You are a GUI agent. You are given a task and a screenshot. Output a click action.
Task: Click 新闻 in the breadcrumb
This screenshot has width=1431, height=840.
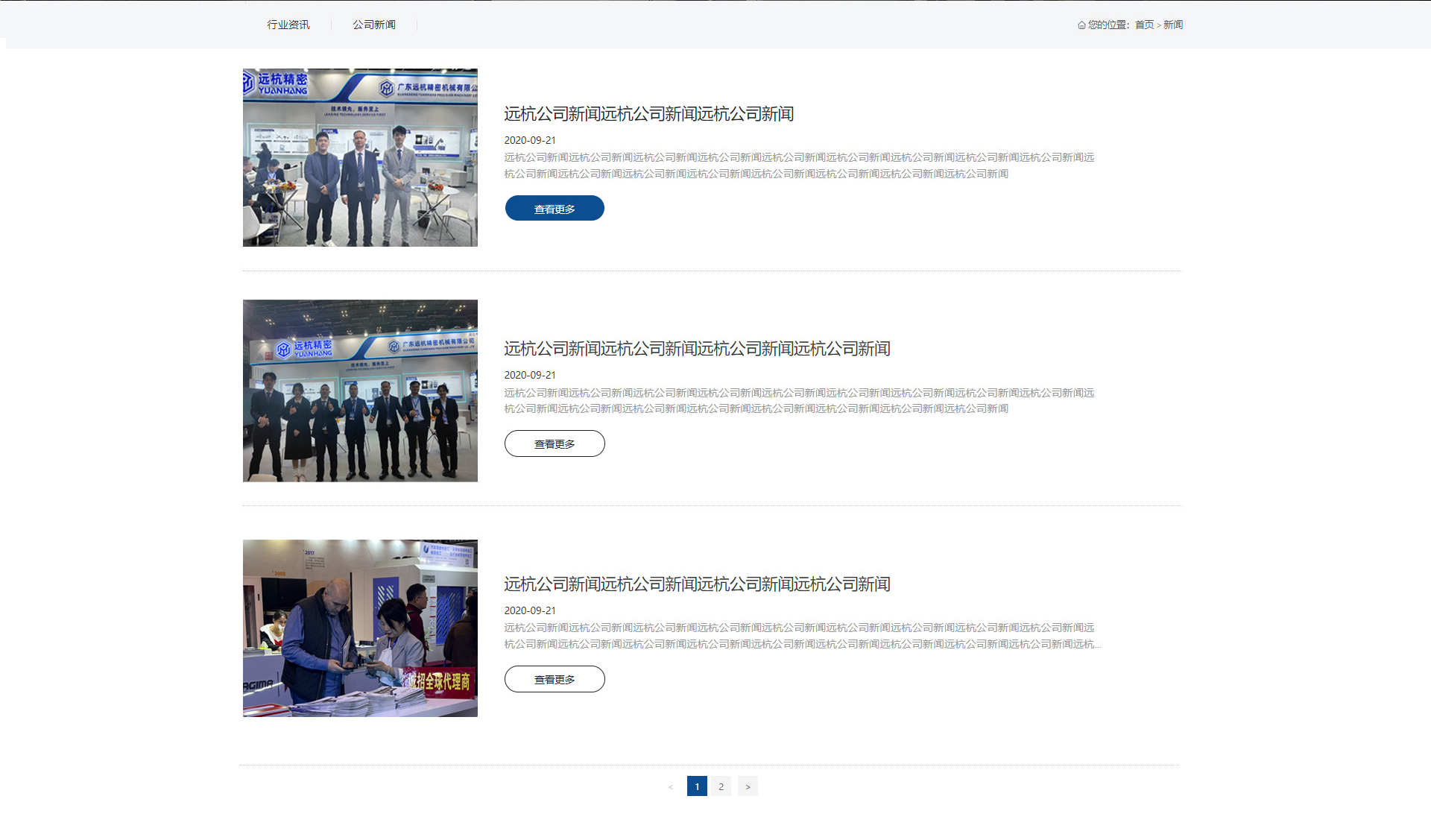[1173, 25]
